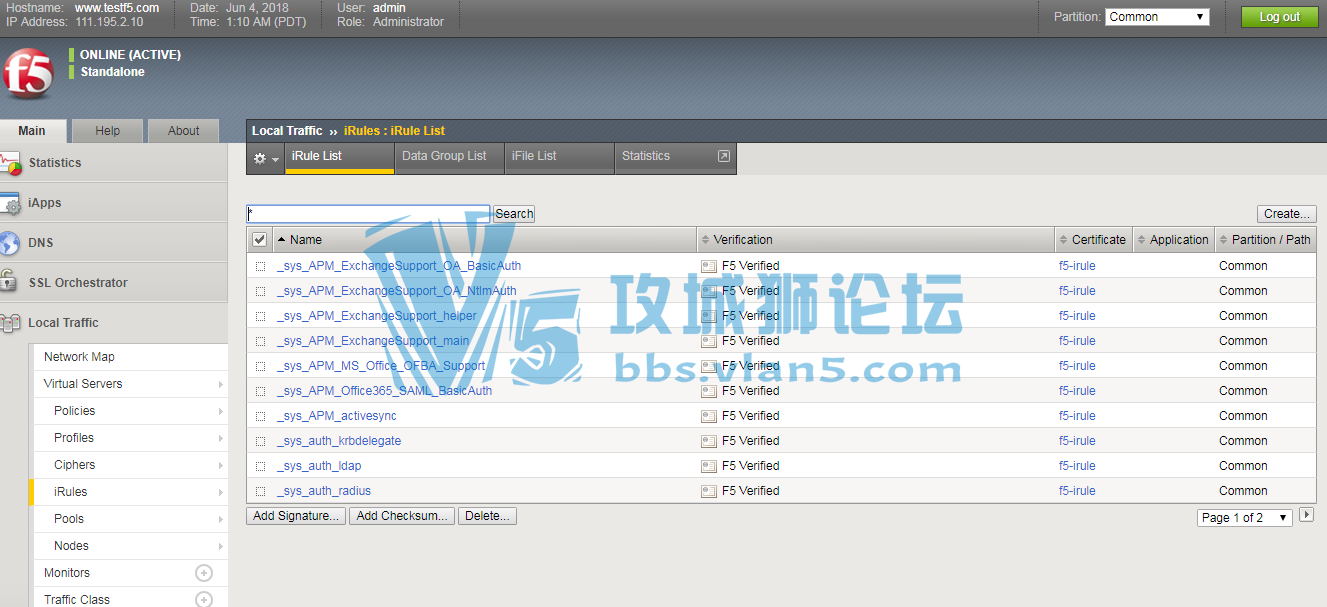This screenshot has width=1327, height=607.
Task: Open the Data Group List tab
Action: [449, 158]
